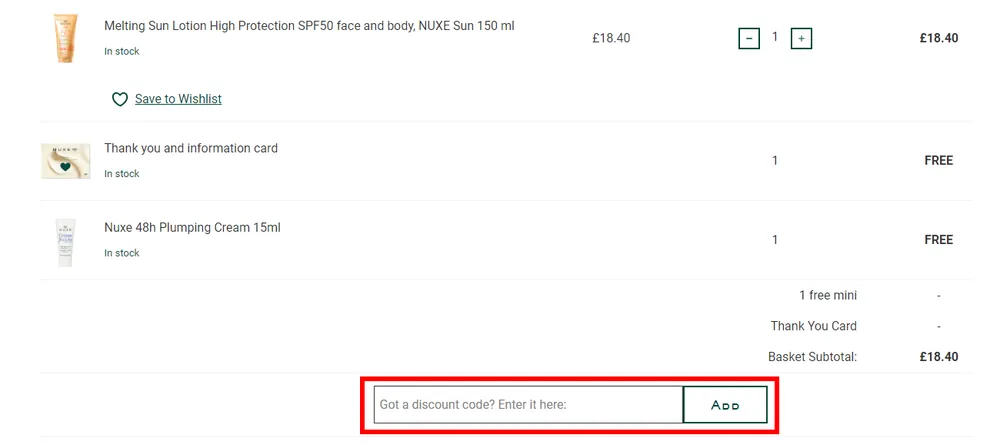The width and height of the screenshot is (1000, 445).
Task: Click the unit price £18.40 of lotion
Action: pyautogui.click(x=611, y=38)
